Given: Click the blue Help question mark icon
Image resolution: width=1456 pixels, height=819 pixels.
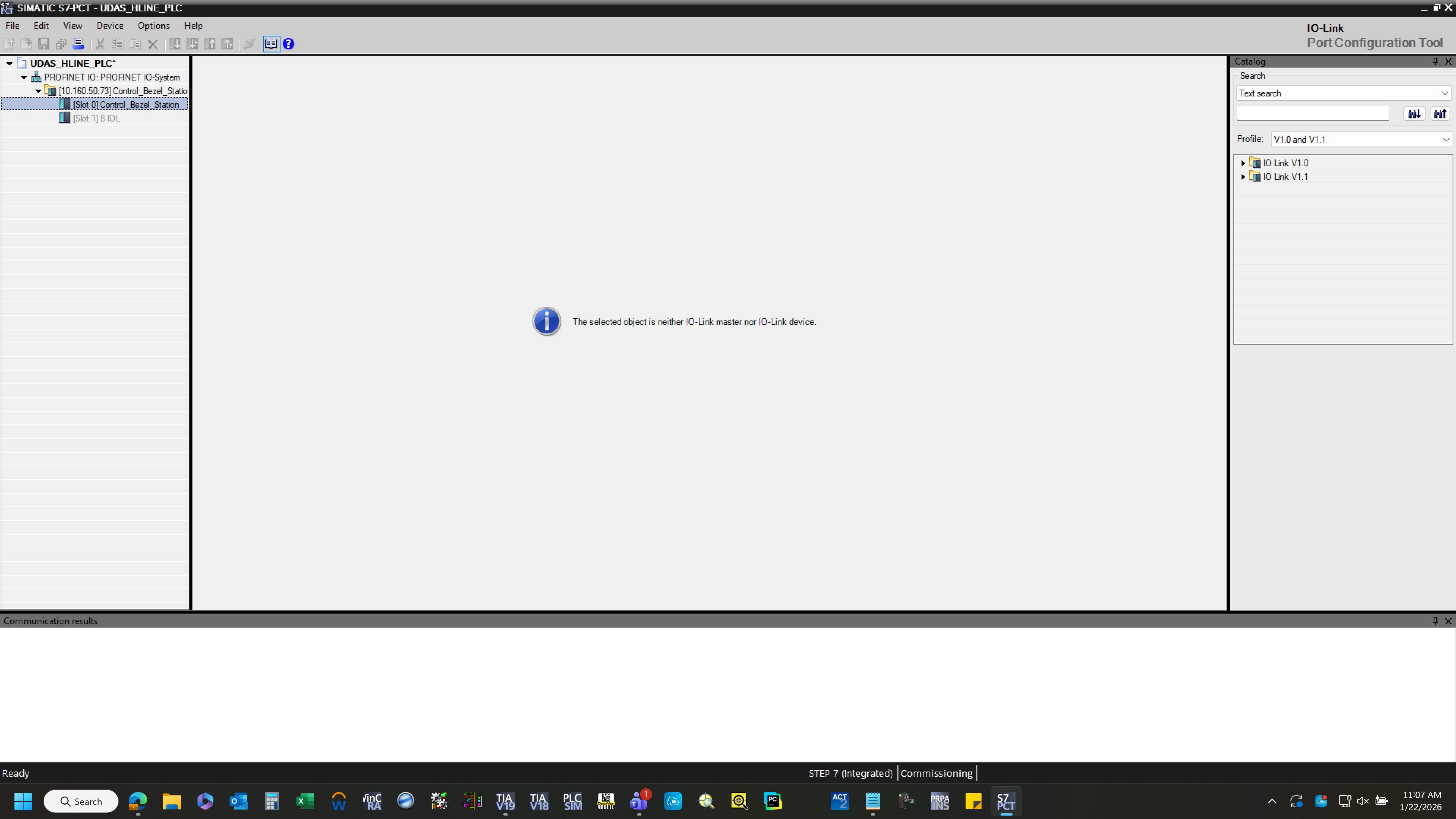Looking at the screenshot, I should click(288, 44).
